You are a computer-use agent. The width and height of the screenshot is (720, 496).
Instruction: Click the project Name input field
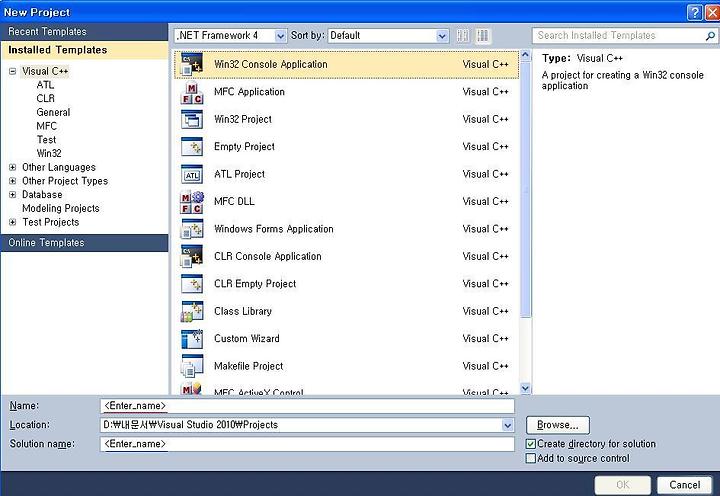pyautogui.click(x=307, y=406)
